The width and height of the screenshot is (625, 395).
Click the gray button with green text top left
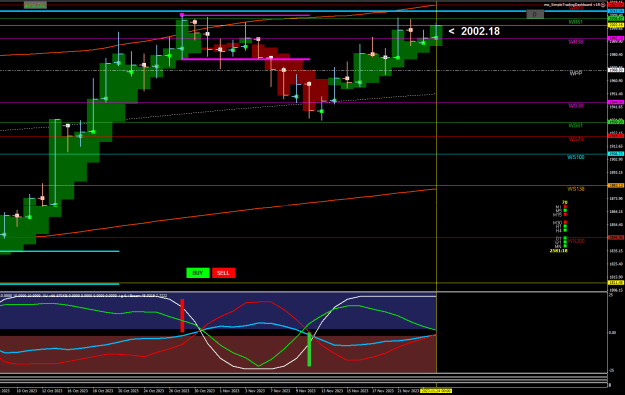[x=35, y=5]
